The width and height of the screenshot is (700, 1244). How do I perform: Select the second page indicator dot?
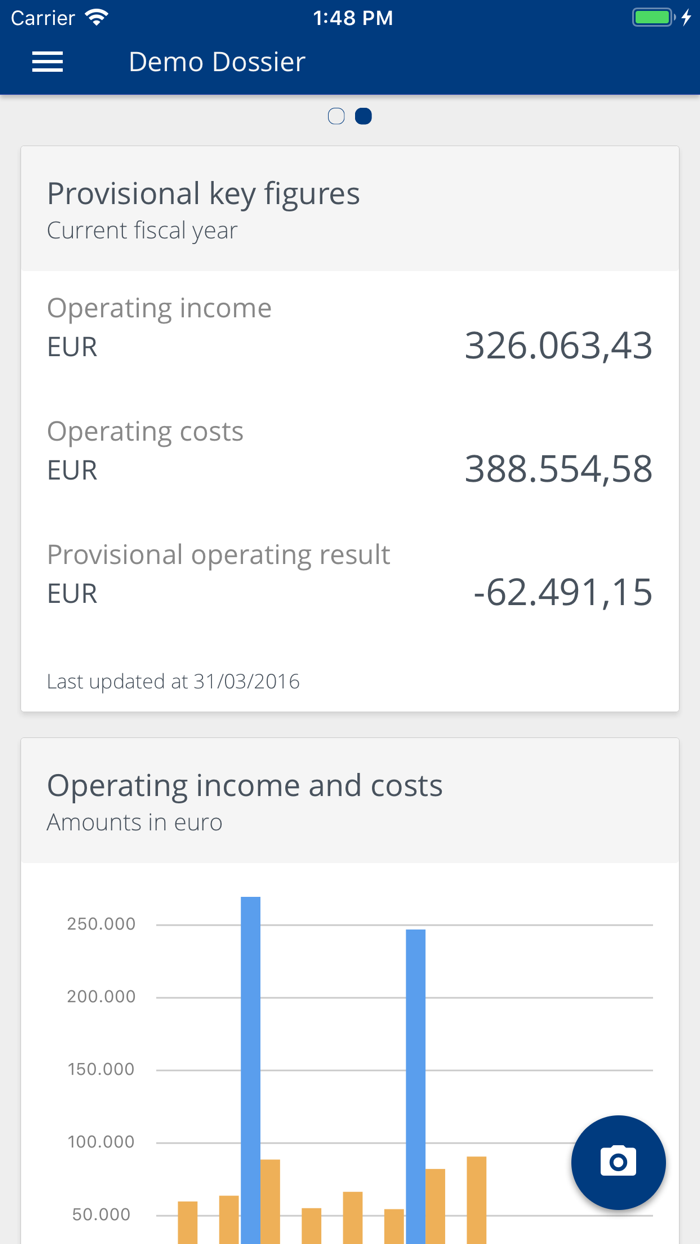364,117
